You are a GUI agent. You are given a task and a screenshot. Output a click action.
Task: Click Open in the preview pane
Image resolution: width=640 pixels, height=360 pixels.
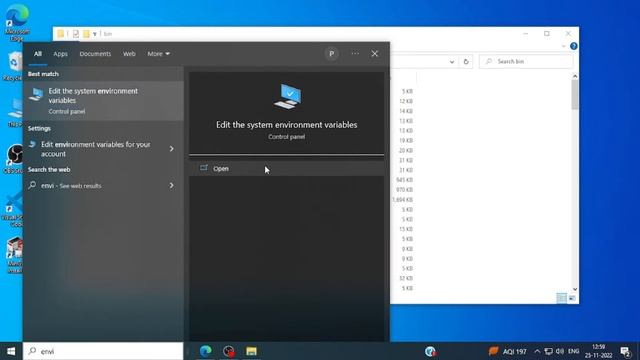(287, 169)
